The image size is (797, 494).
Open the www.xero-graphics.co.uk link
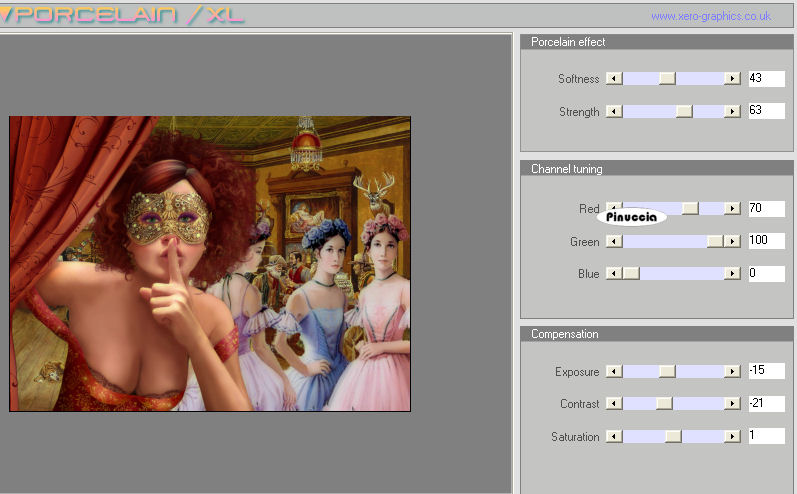coord(711,16)
